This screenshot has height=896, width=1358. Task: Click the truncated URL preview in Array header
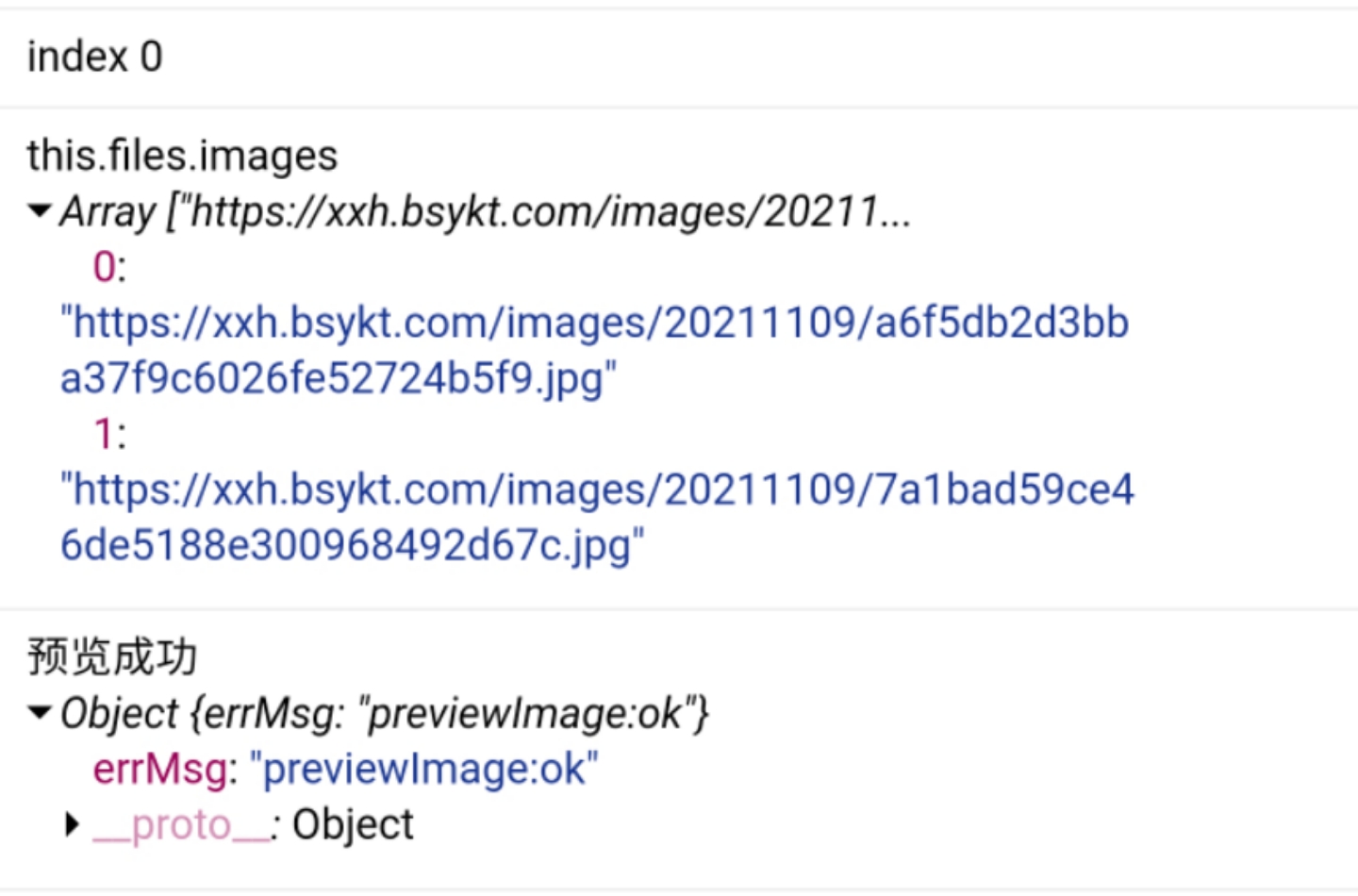539,212
